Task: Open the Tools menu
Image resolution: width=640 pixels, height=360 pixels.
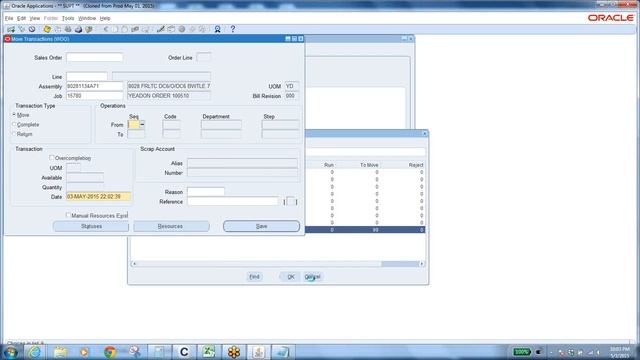Action: coord(68,18)
